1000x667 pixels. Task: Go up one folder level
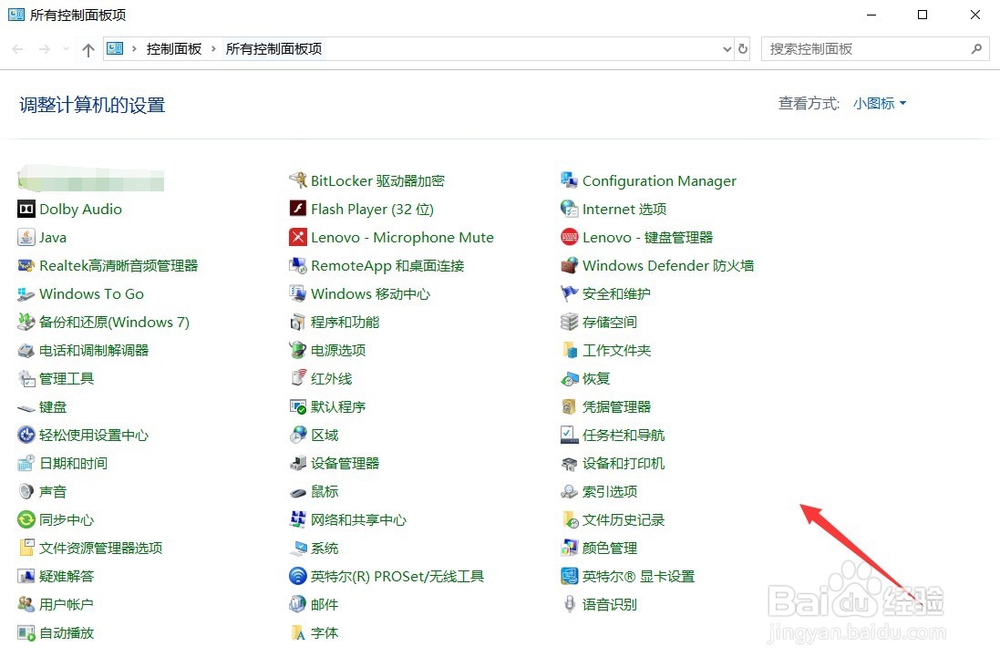(x=88, y=49)
